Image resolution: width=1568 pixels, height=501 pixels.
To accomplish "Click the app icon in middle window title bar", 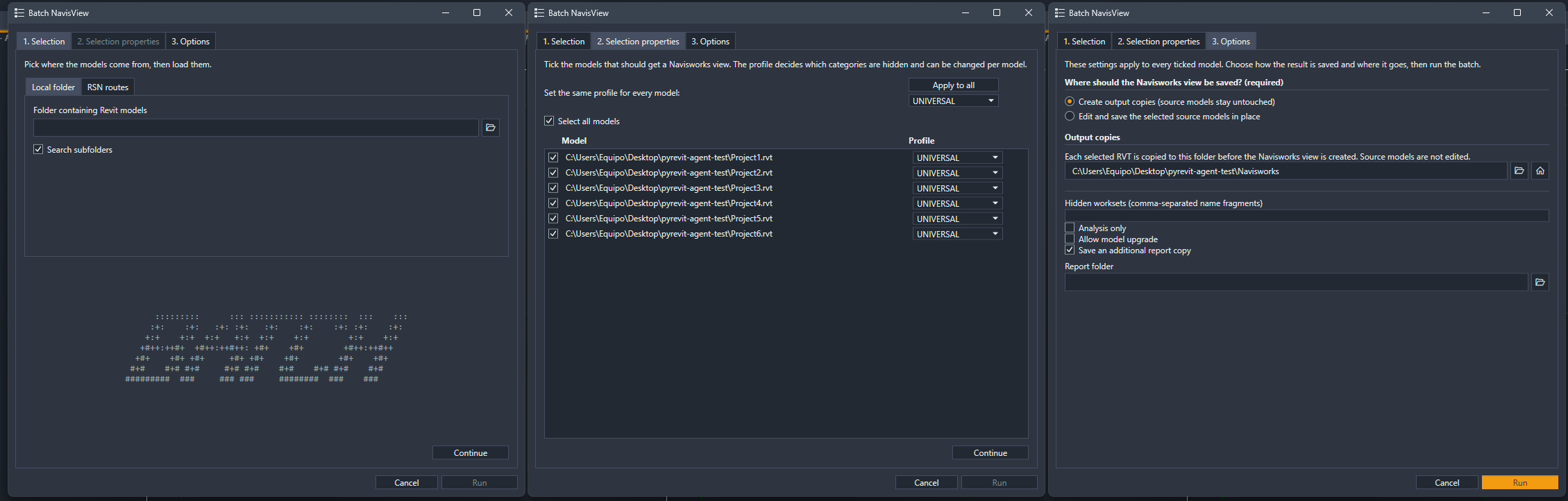I will [x=539, y=12].
